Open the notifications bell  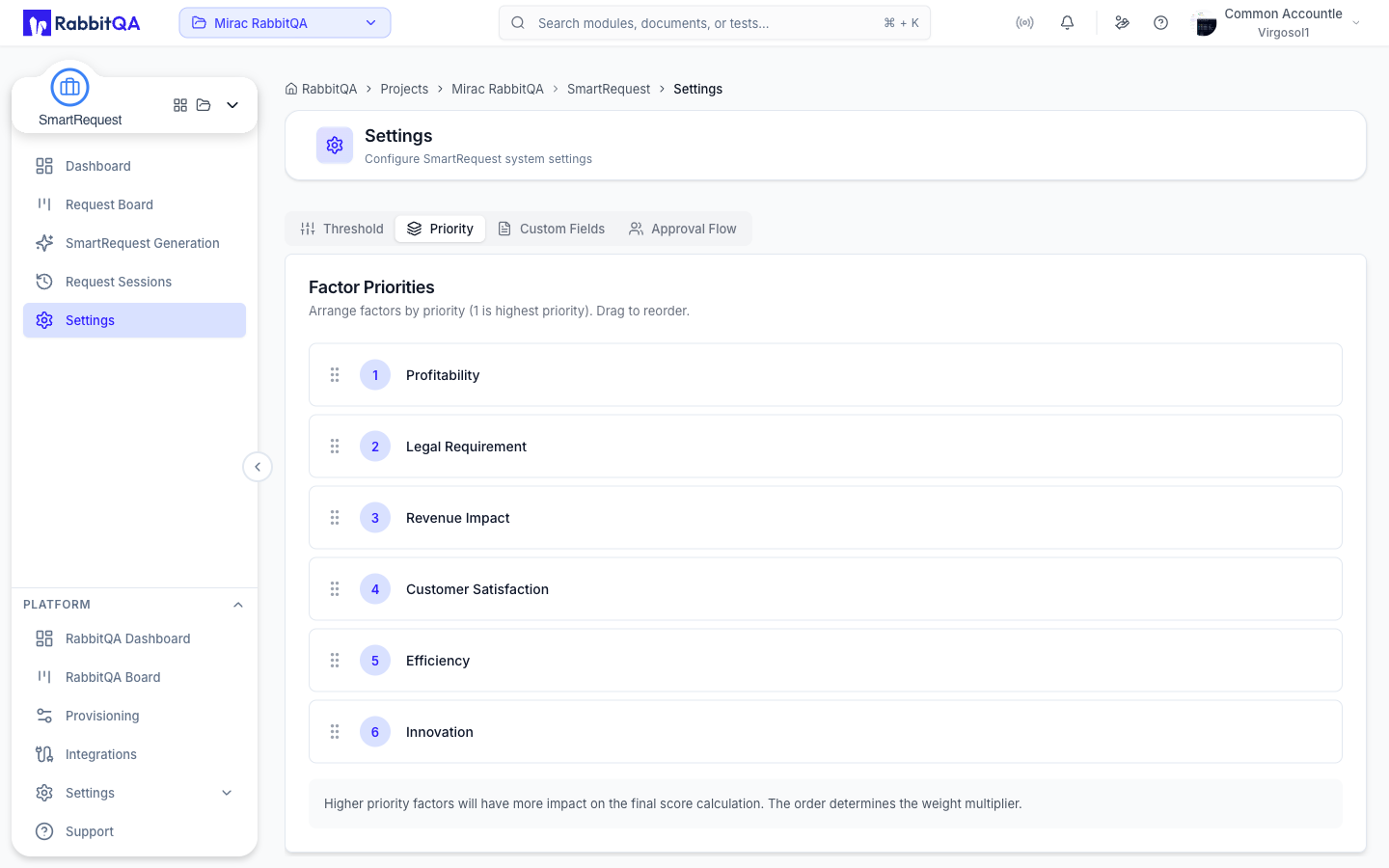click(1067, 23)
